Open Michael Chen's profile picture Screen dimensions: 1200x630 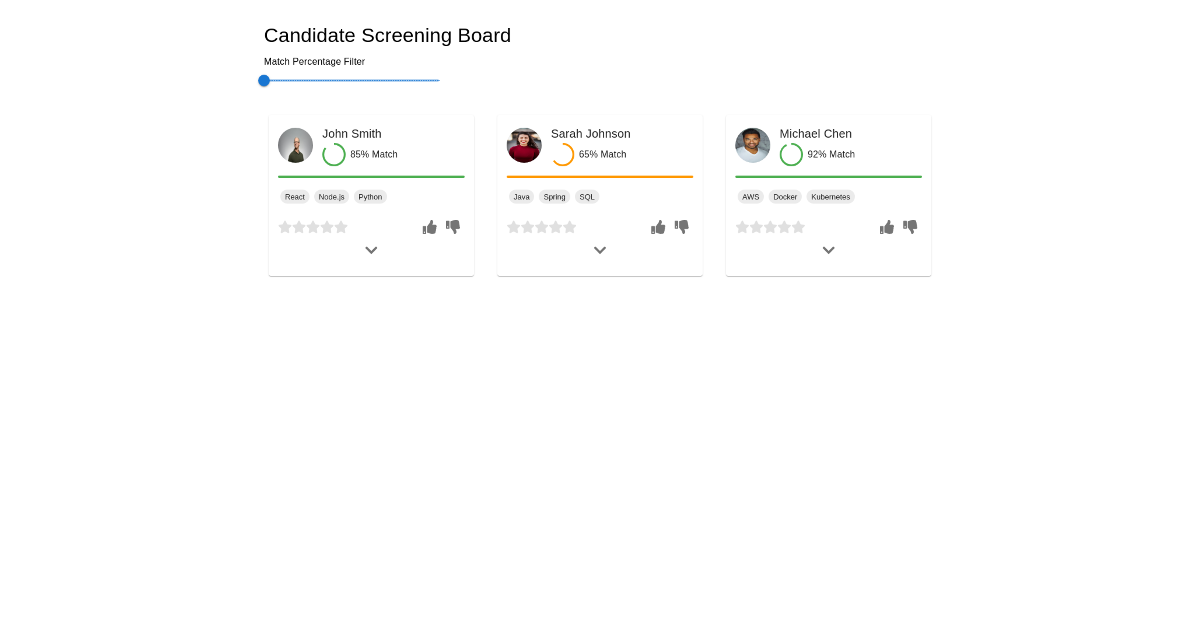coord(752,145)
